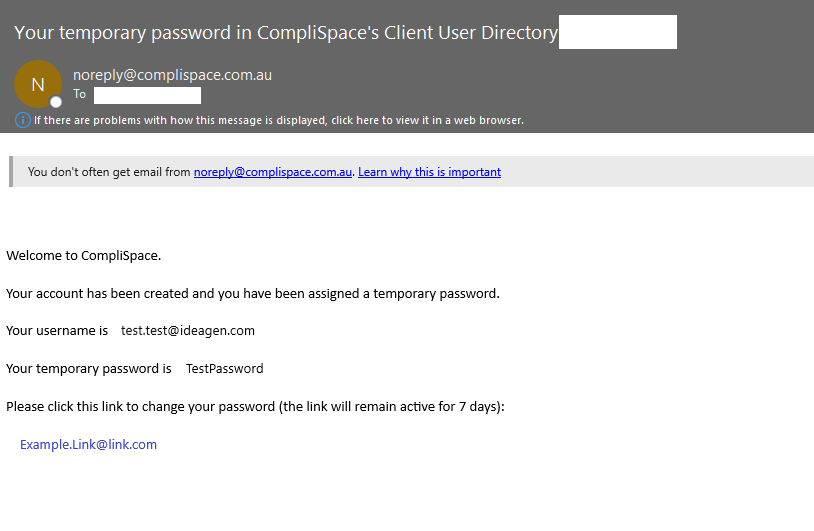Open the 'Learn why this is important' link
The image size is (814, 531).
coord(429,172)
